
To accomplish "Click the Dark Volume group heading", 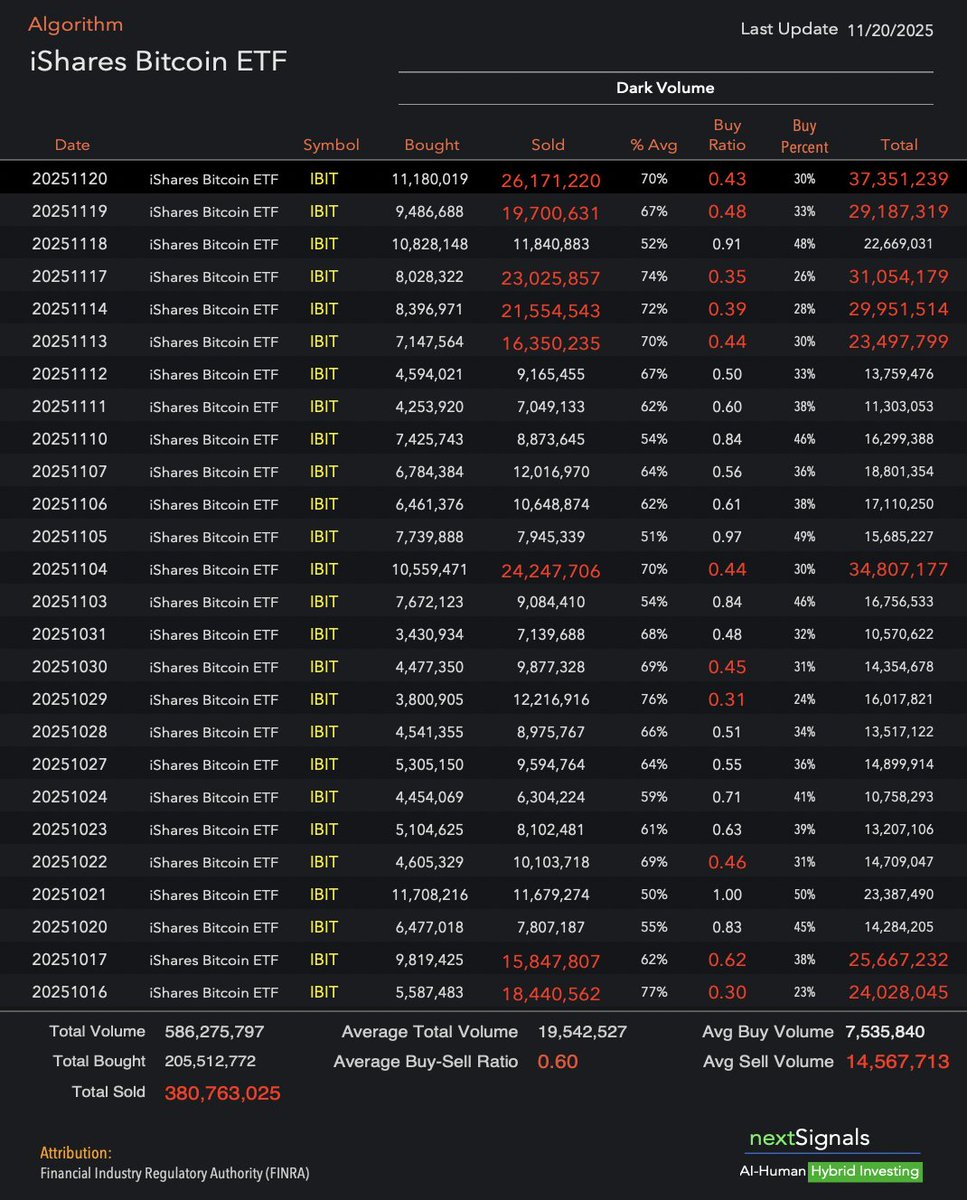I will [665, 88].
